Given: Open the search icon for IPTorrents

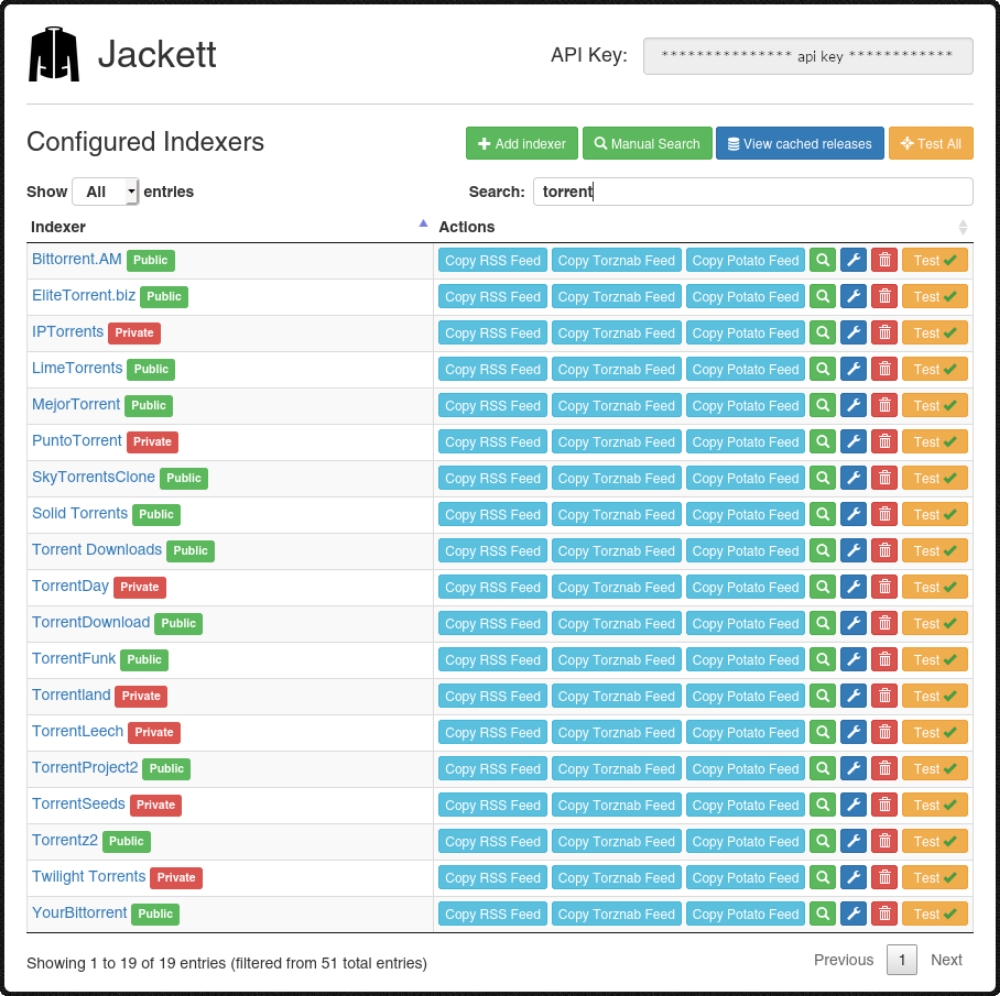Looking at the screenshot, I should point(822,332).
